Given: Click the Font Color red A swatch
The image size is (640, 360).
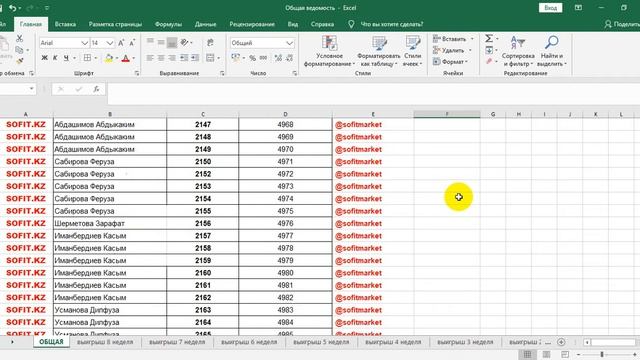Looking at the screenshot, I should (x=126, y=58).
